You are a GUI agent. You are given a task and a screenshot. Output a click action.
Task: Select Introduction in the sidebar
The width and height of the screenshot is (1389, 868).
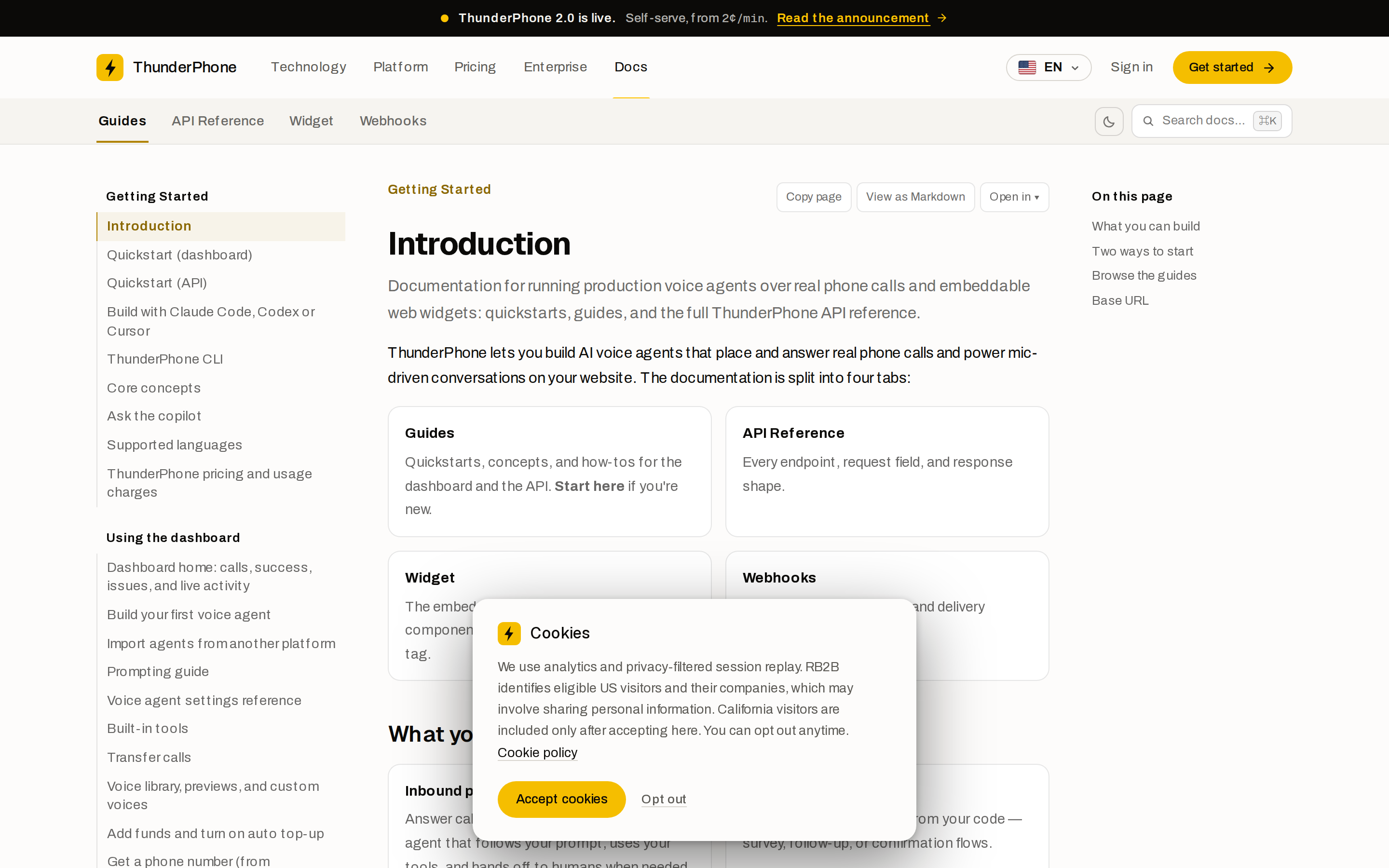221,226
